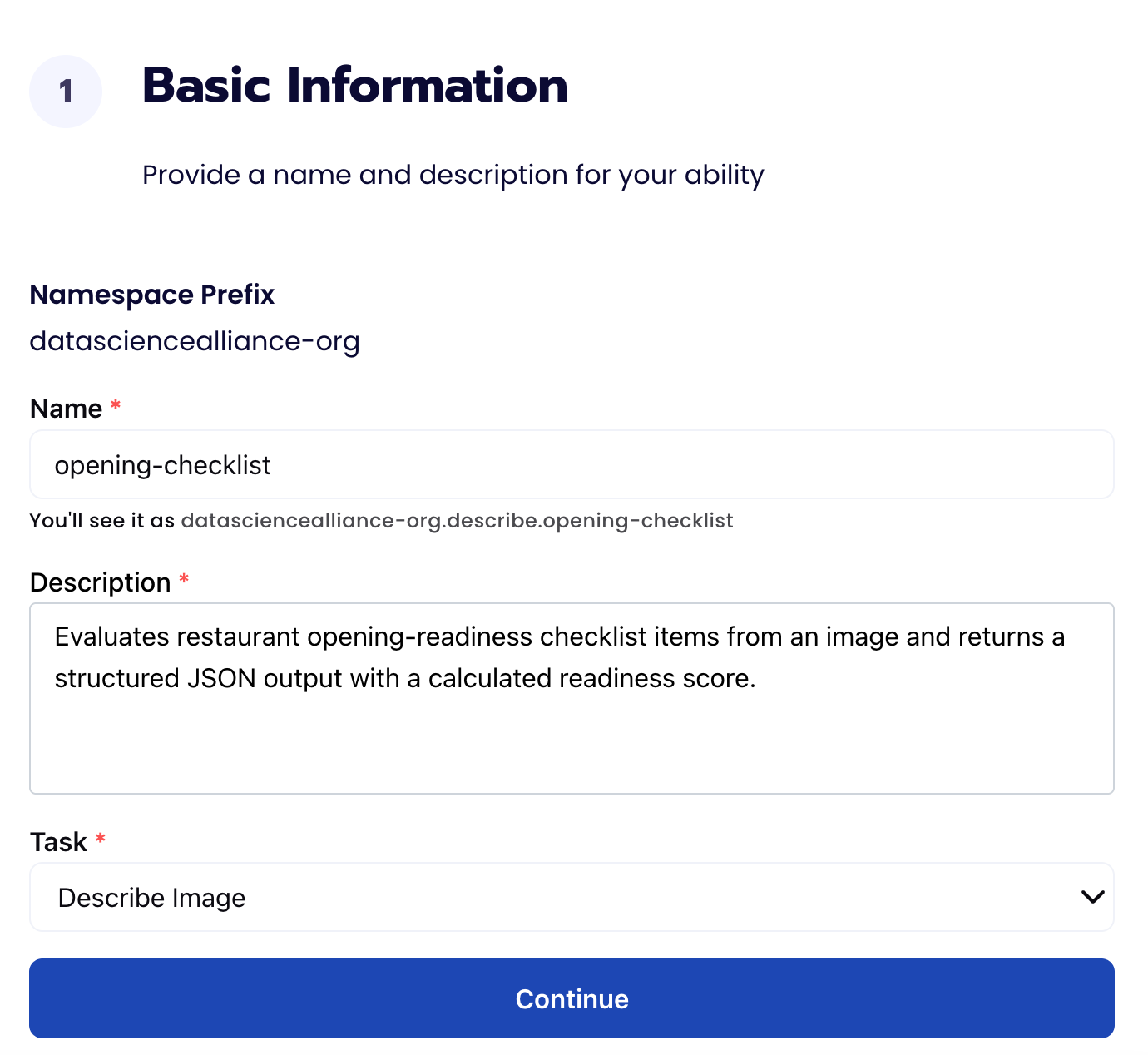Click inside the Description text area
The height and width of the screenshot is (1055, 1148).
click(x=572, y=698)
